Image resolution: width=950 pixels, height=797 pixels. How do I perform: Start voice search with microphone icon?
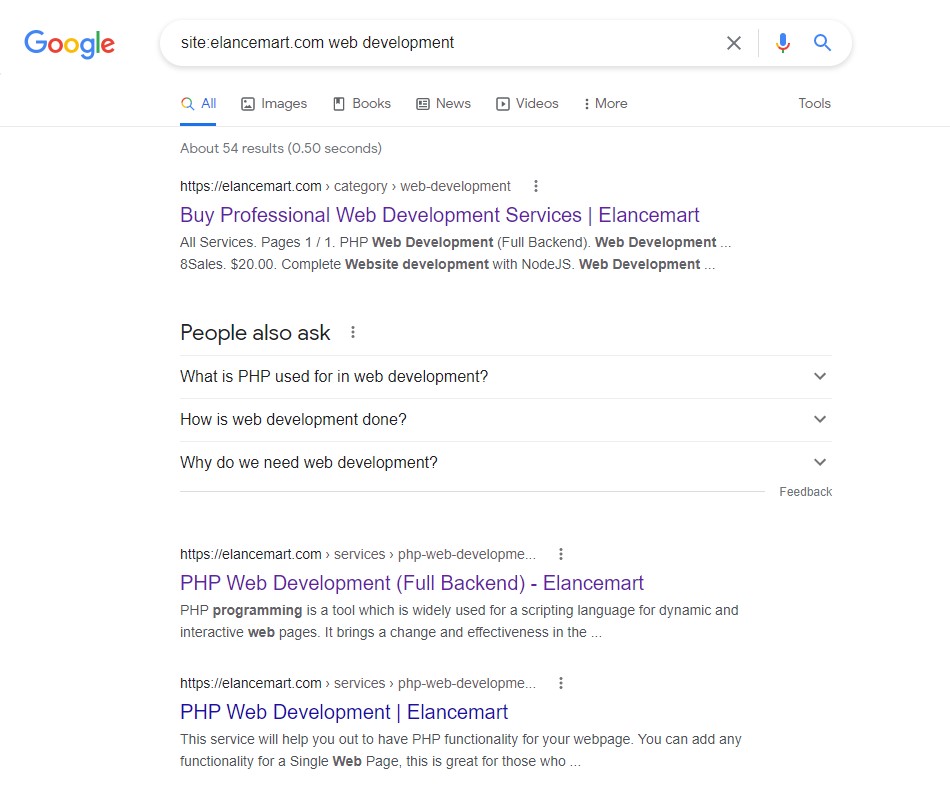tap(782, 43)
